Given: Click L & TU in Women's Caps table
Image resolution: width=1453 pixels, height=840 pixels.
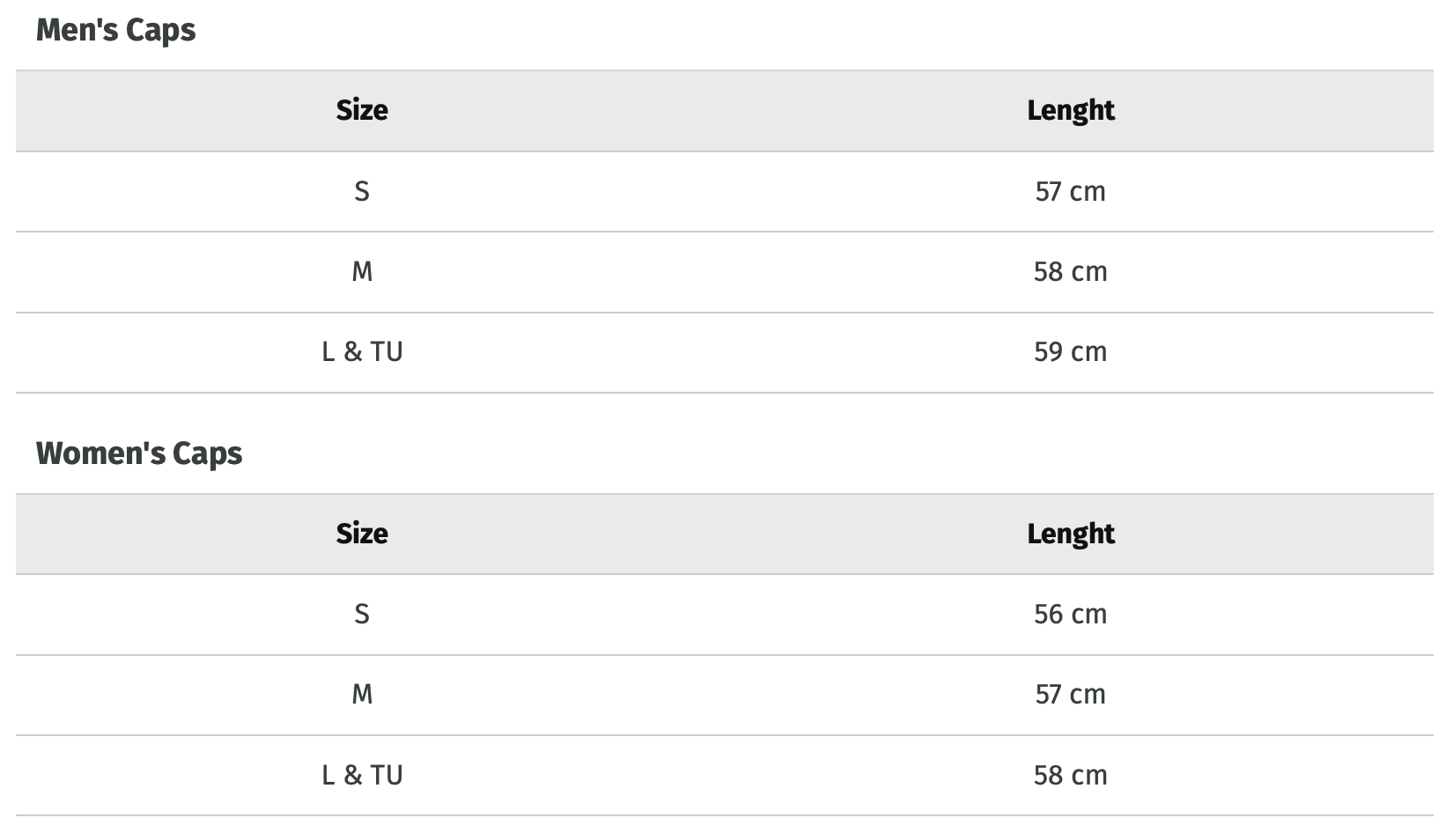Looking at the screenshot, I should tap(362, 776).
